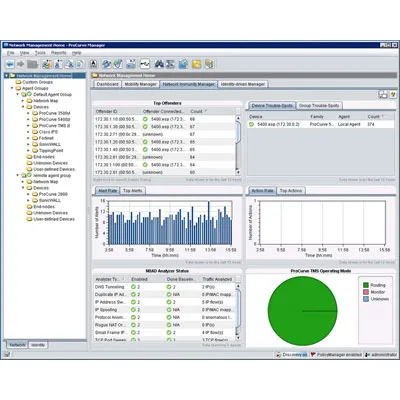Click the Discovery status bar icon

click(279, 355)
